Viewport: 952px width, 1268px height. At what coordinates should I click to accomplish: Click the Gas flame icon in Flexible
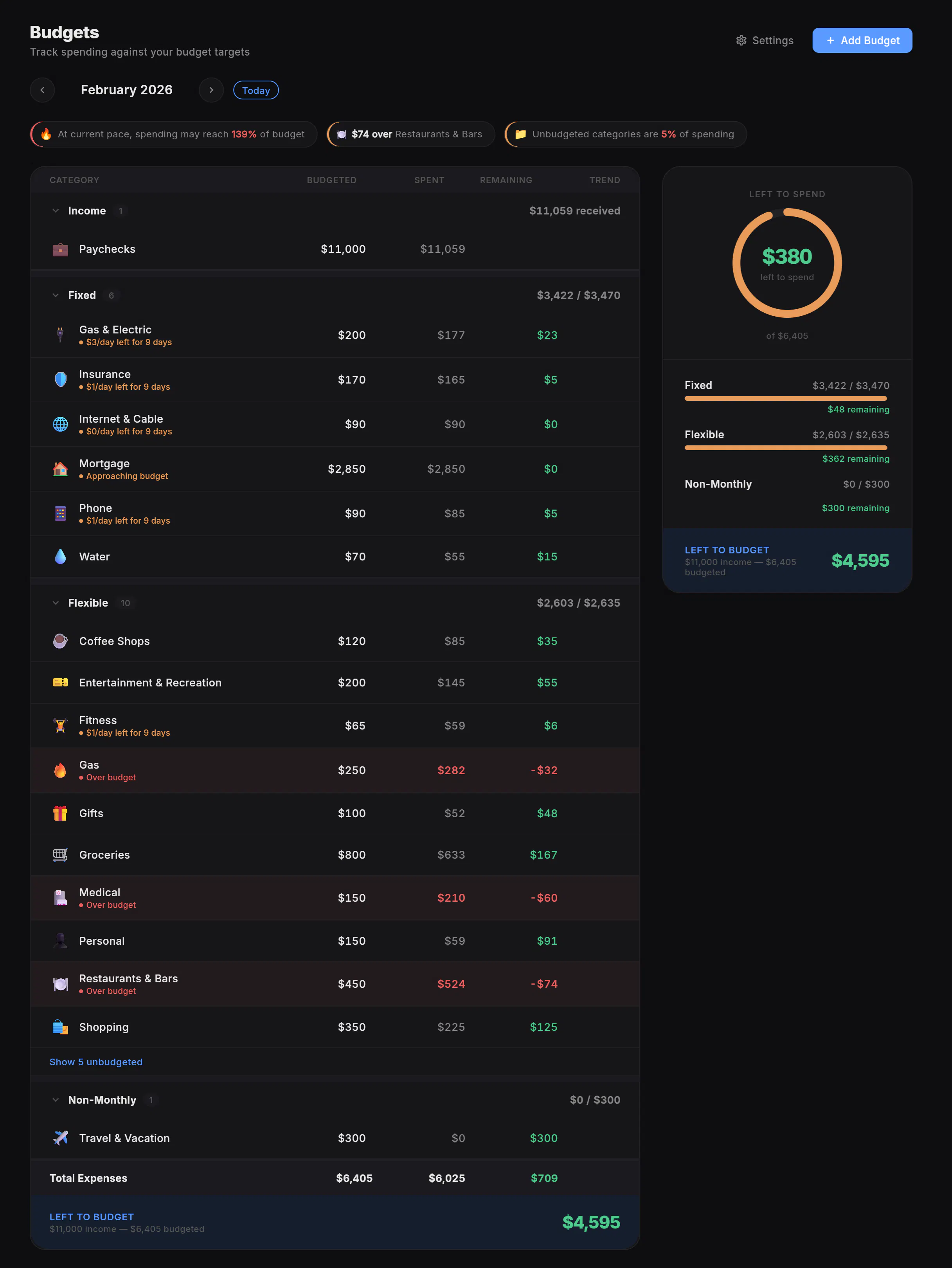[x=60, y=771]
